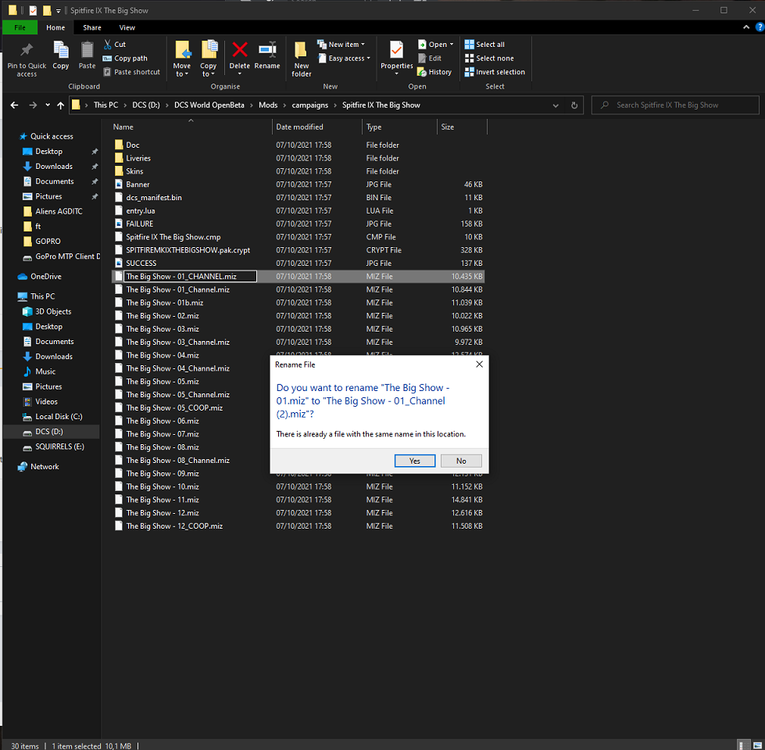Select OneDrive in navigation pane

point(45,276)
